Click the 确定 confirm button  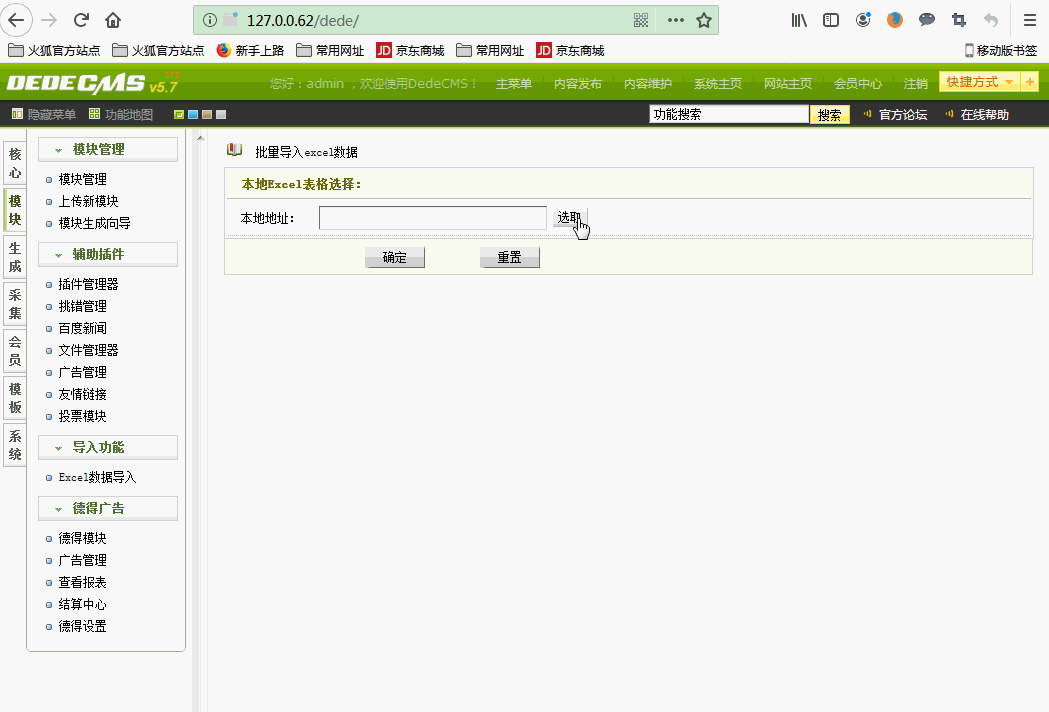tap(394, 257)
